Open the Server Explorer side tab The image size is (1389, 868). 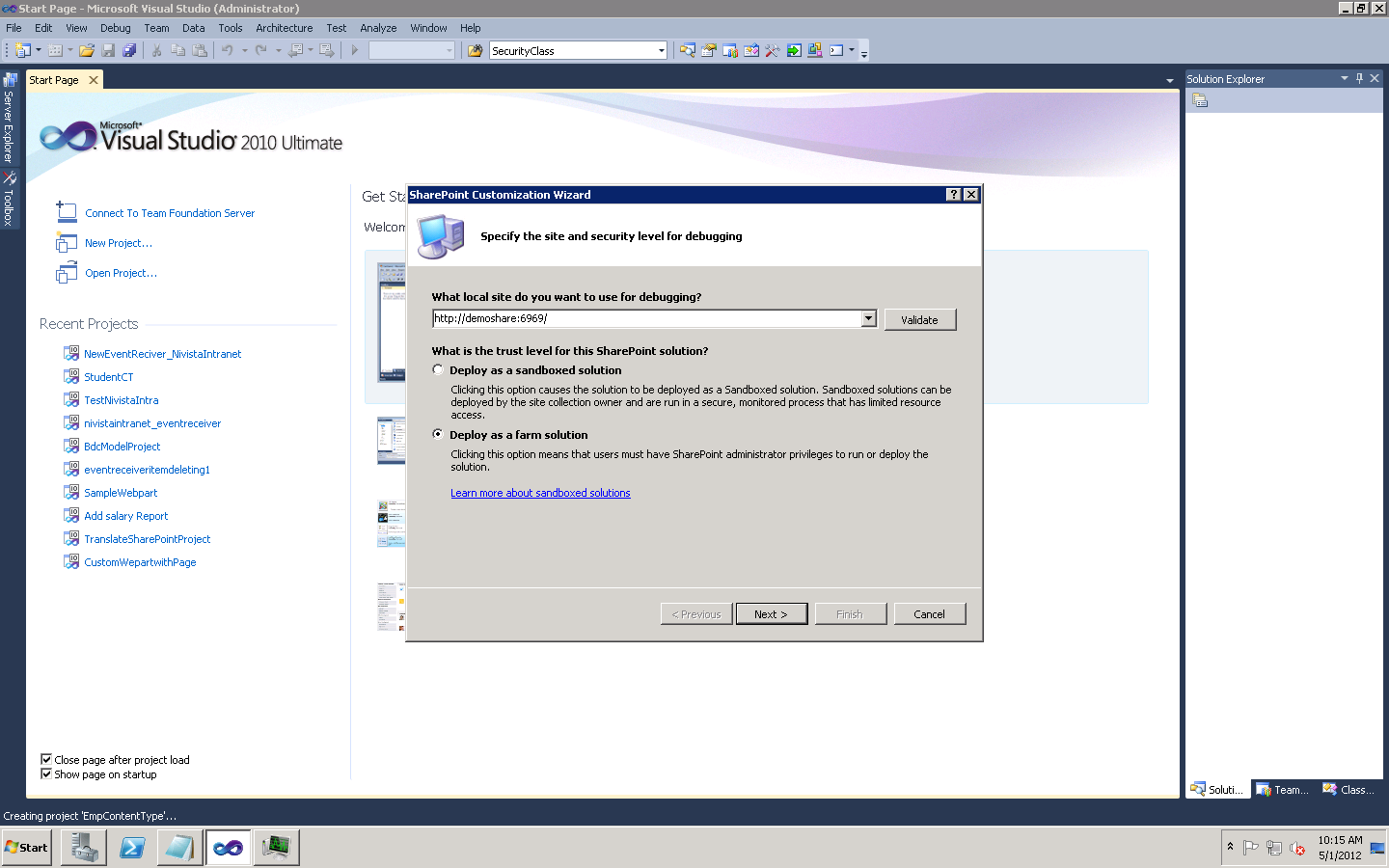tap(9, 118)
